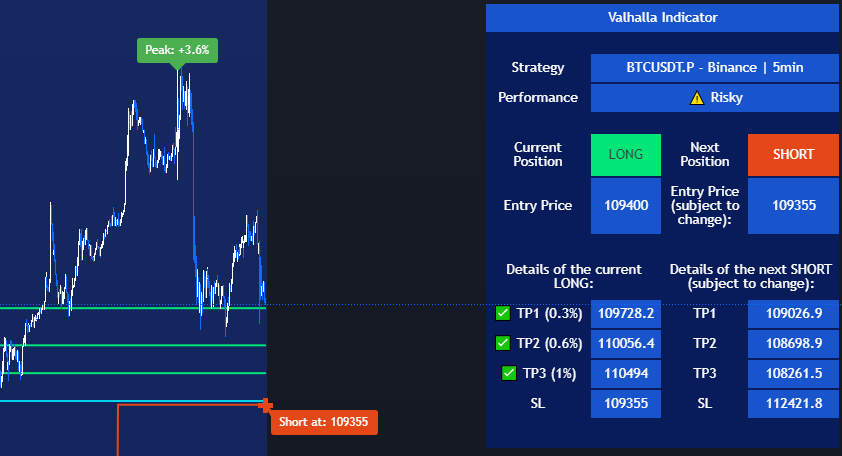Toggle the TP3 (1%) checkbox

coord(509,374)
